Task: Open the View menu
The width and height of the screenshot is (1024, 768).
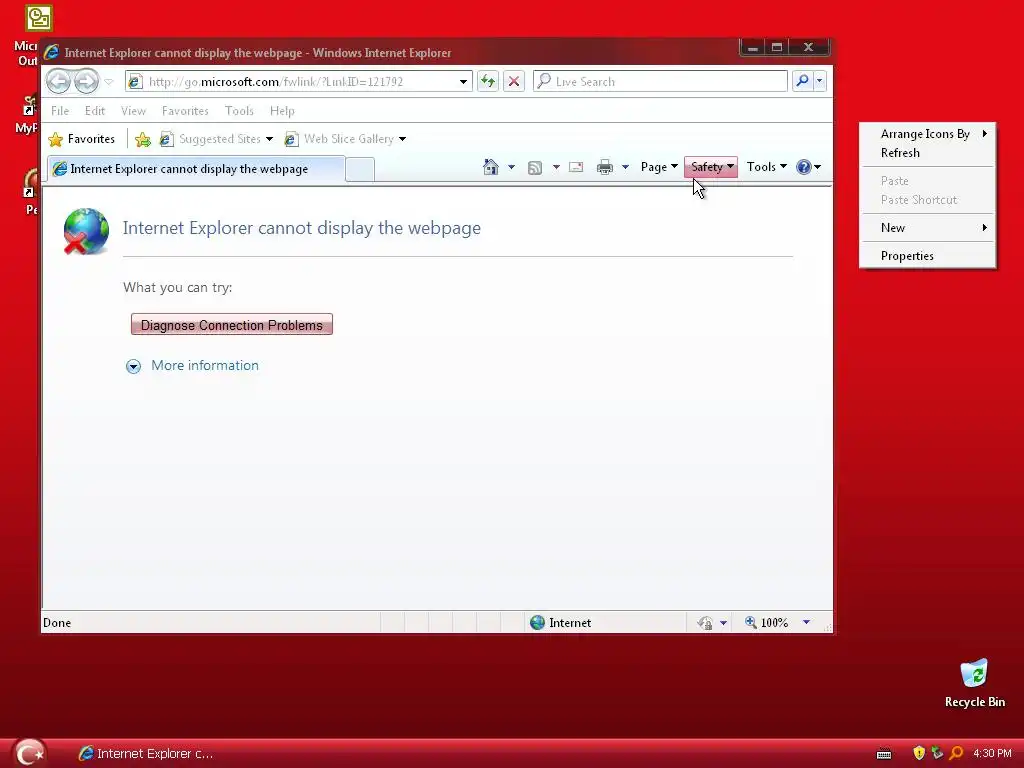Action: point(133,111)
